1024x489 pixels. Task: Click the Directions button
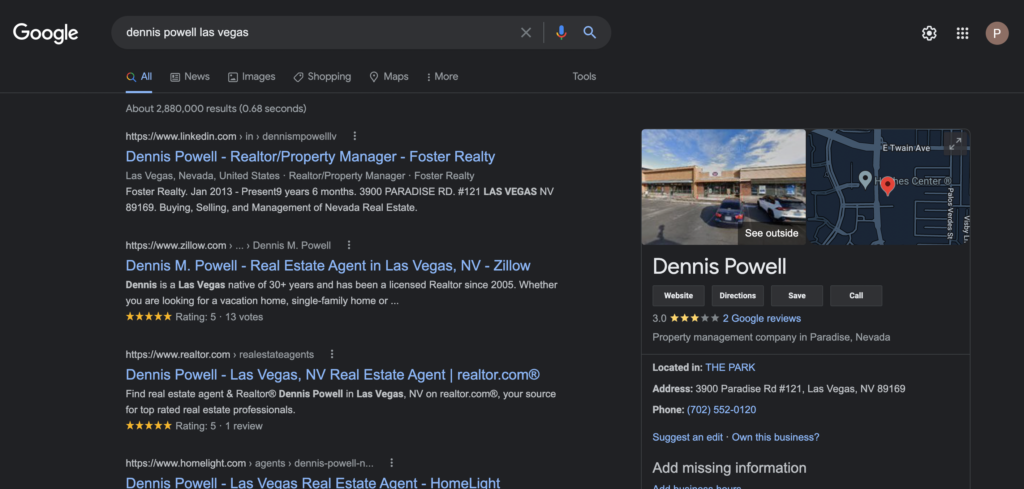click(737, 296)
